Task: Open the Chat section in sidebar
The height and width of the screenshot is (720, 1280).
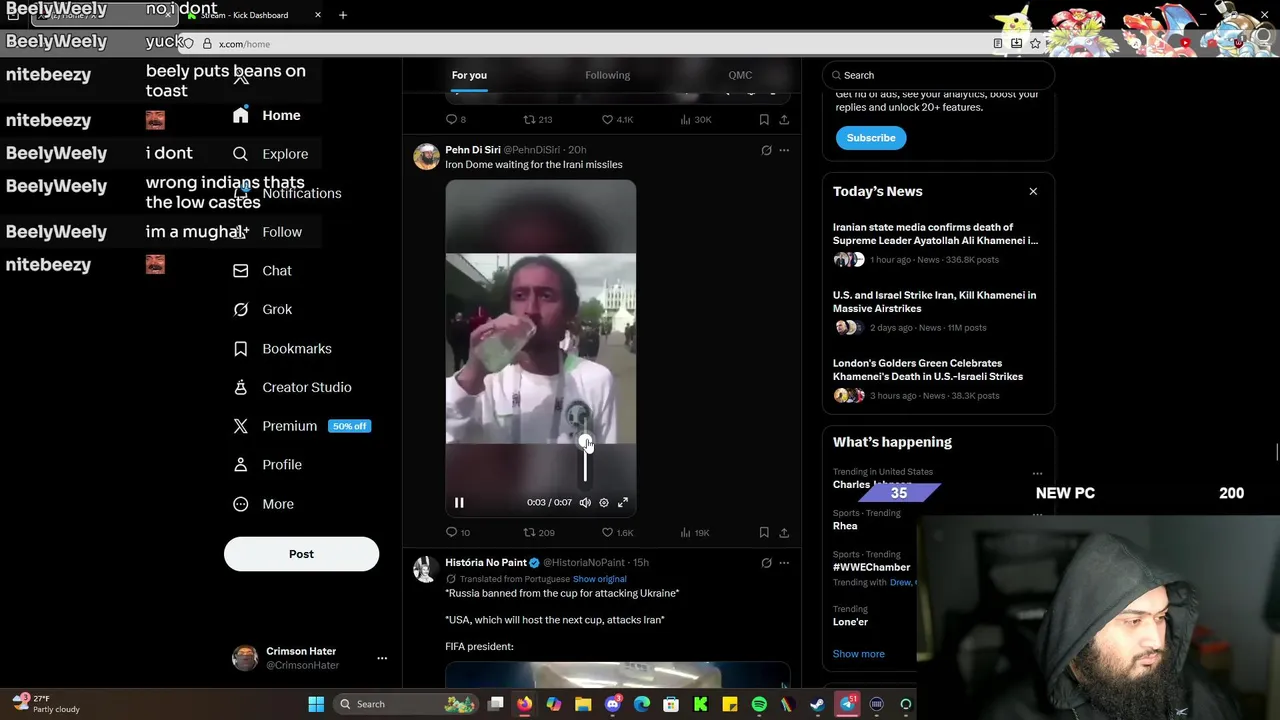Action: [x=262, y=271]
